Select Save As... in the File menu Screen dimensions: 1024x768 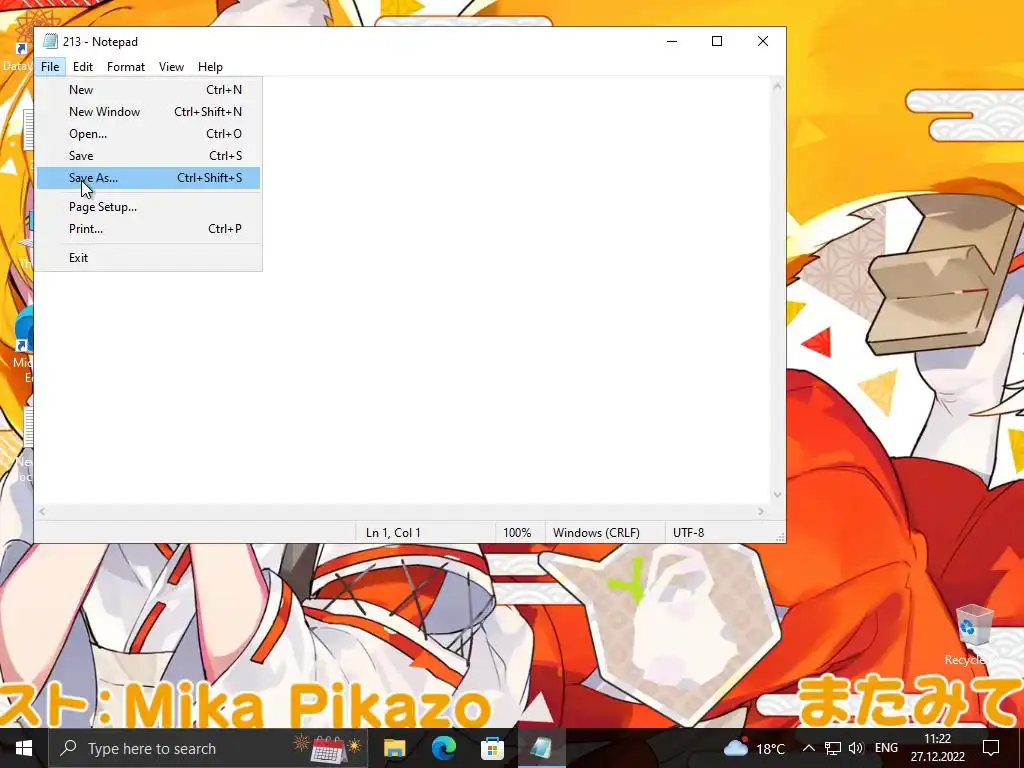click(x=148, y=178)
